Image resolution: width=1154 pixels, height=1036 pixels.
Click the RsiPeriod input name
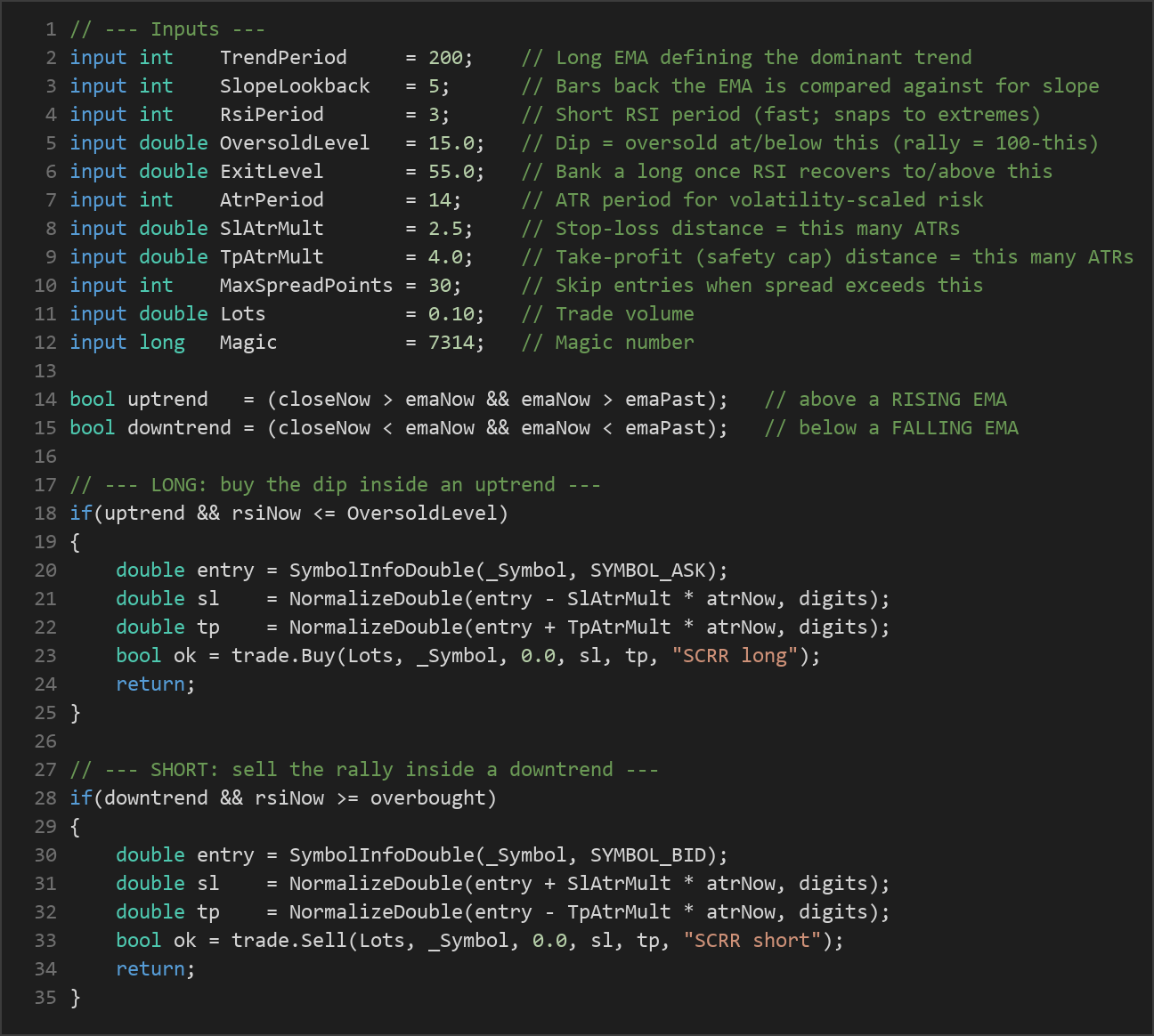coord(272,115)
